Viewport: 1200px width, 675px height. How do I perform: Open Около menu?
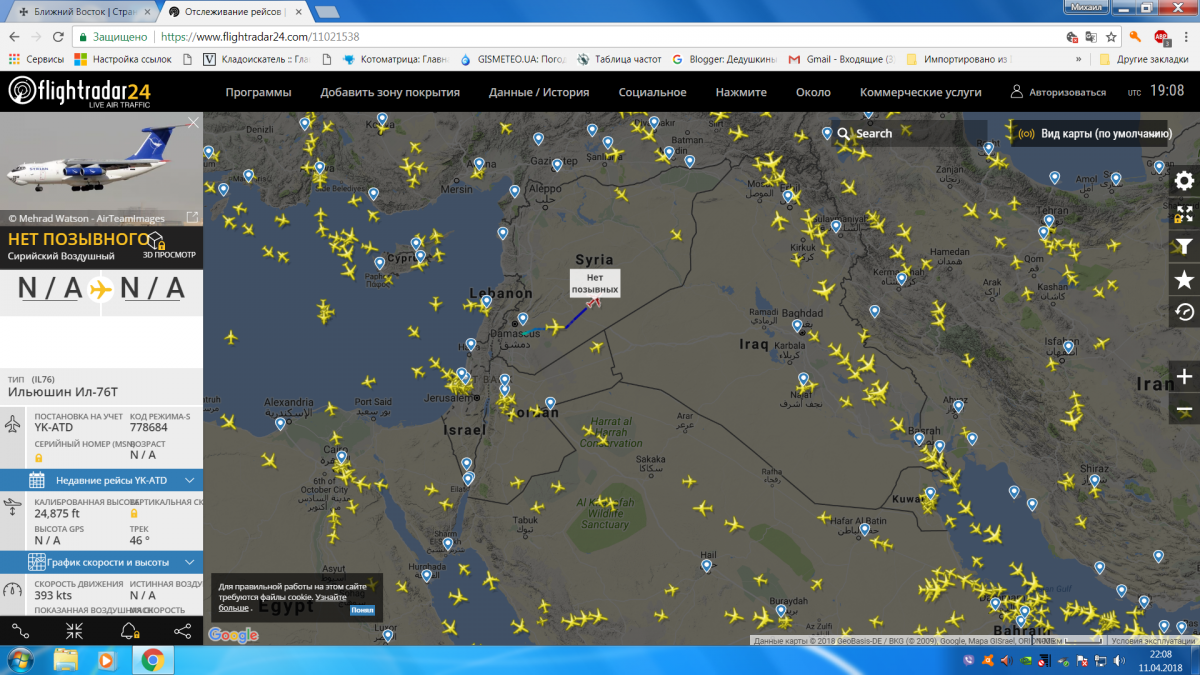tap(813, 92)
